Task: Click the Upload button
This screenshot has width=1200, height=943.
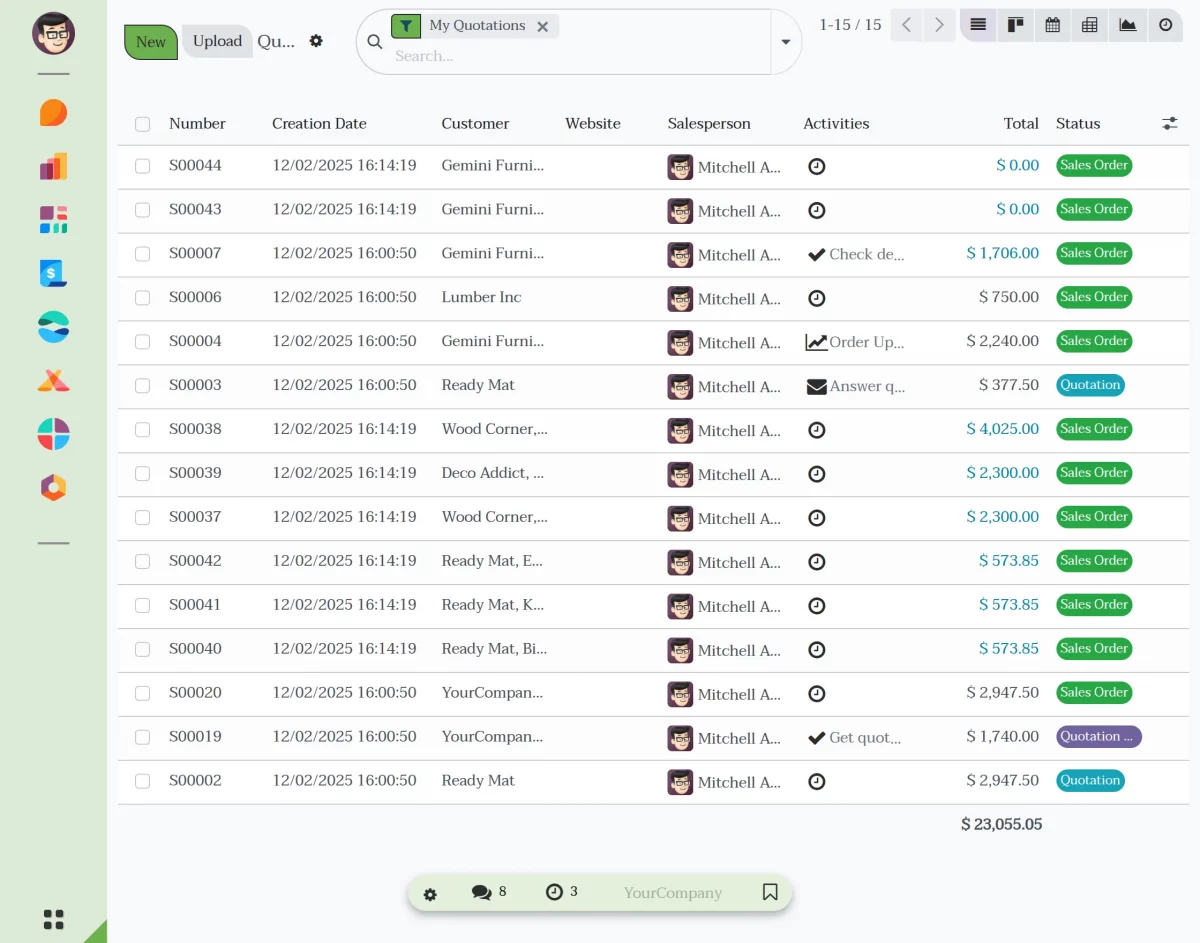Action: click(217, 41)
